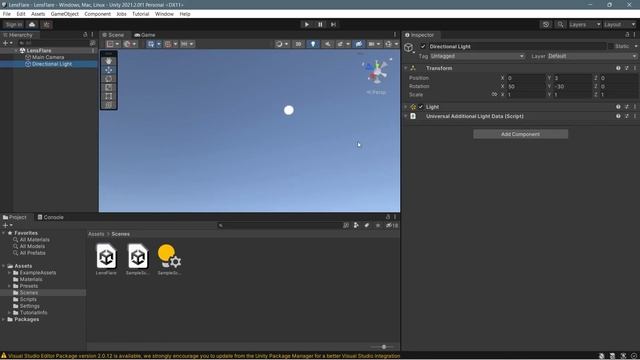Select Main Camera in Hierarchy
Screen dimensions: 640x360
click(x=48, y=58)
